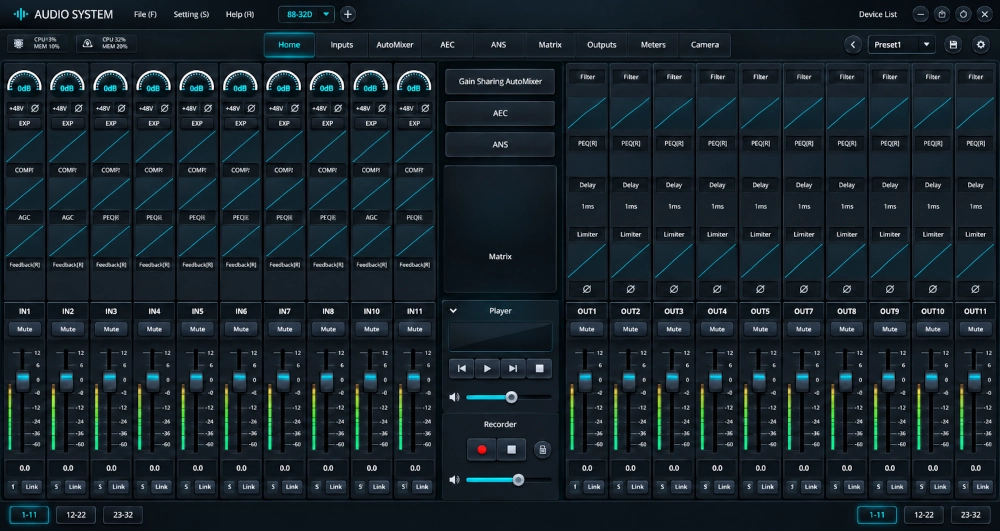Go back with the left arrow by Preset1
Screen dimensions: 1000x531
853,45
